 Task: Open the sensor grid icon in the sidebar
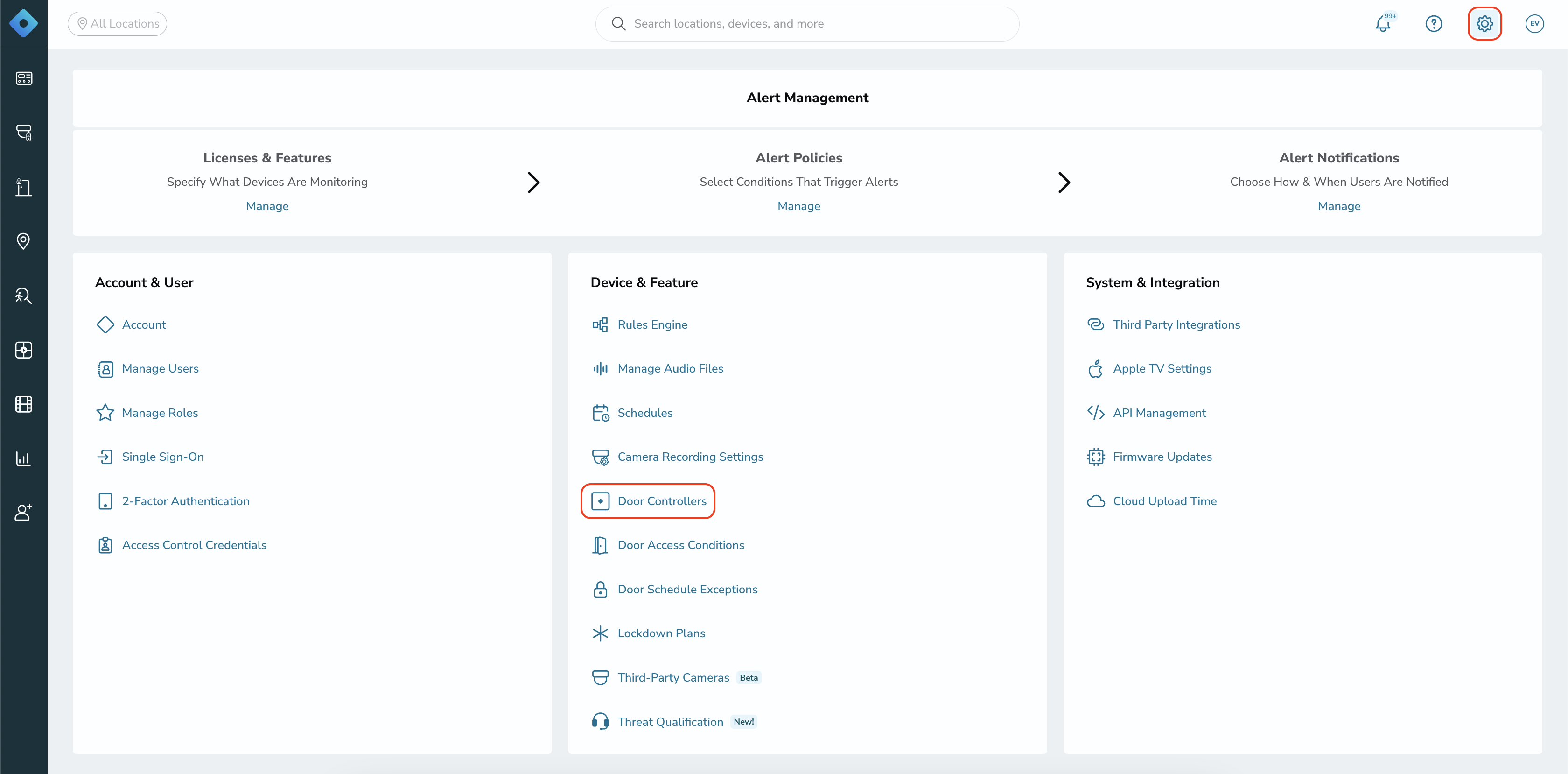pos(24,350)
